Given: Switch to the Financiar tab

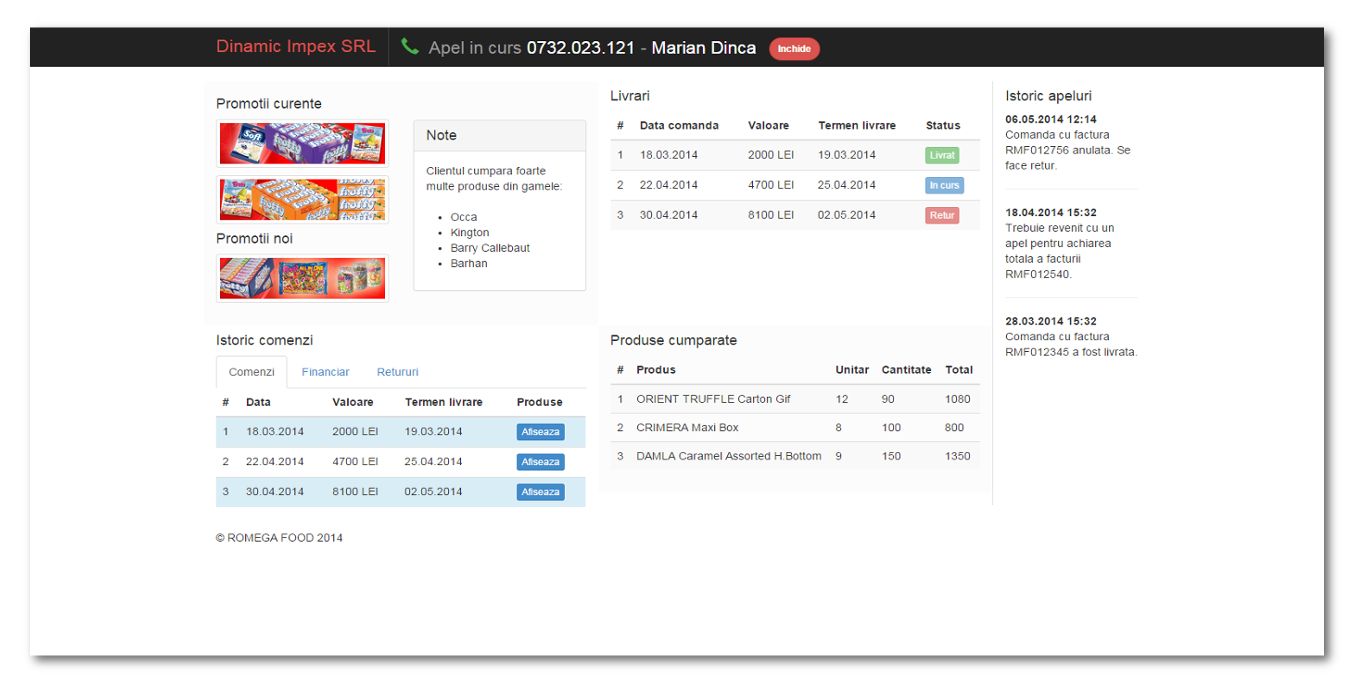Looking at the screenshot, I should [x=326, y=371].
